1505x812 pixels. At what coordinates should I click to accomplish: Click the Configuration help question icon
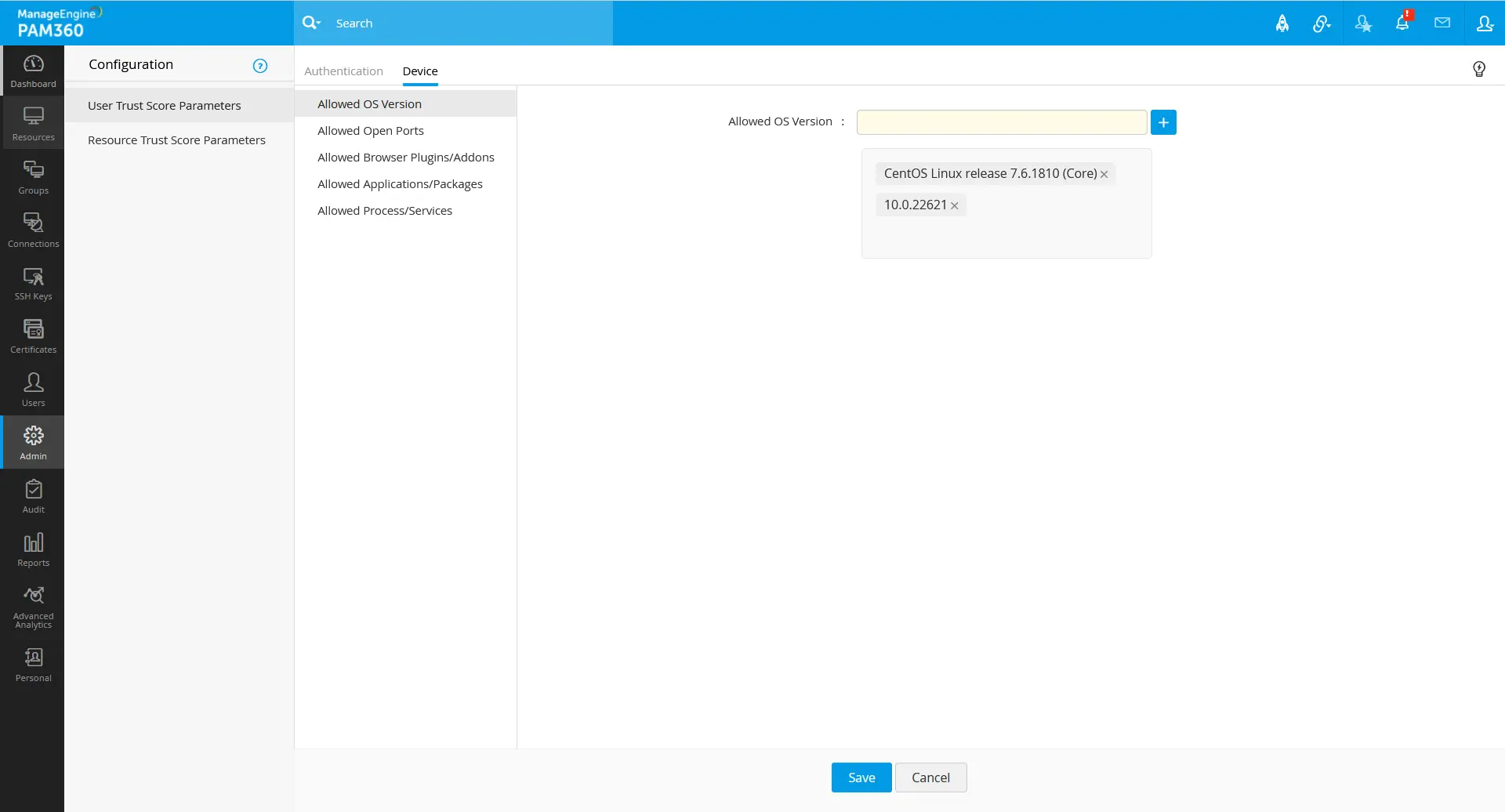pyautogui.click(x=260, y=66)
